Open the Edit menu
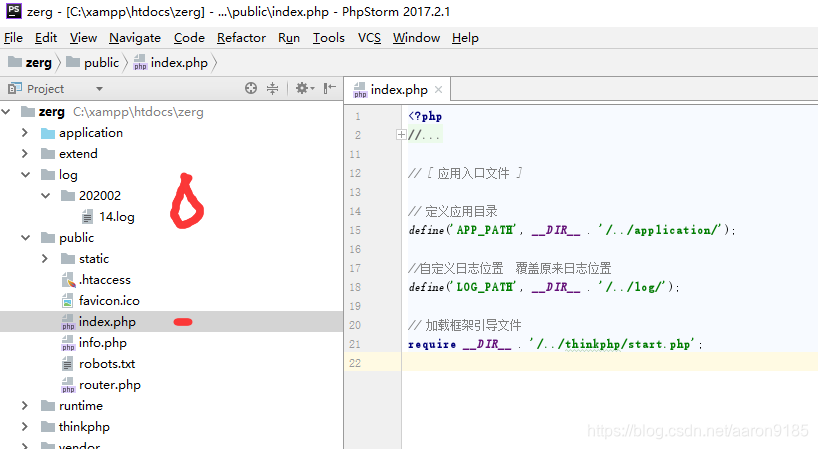 [46, 38]
